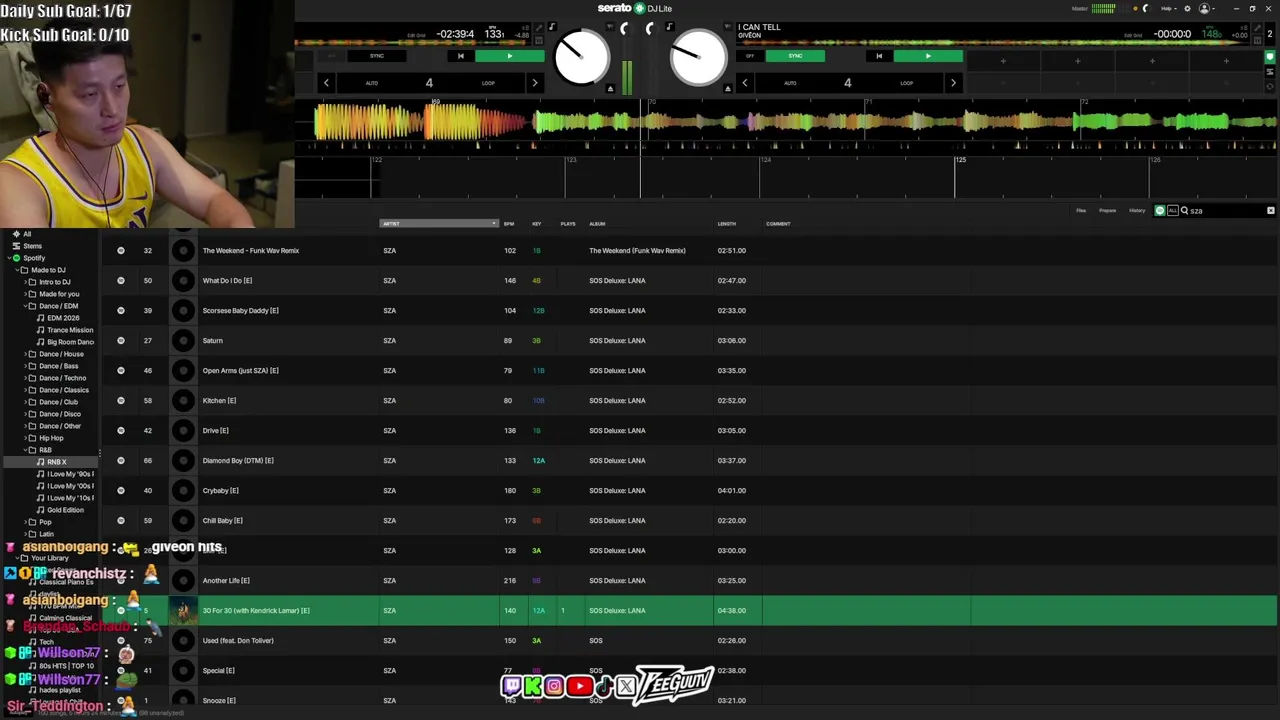
Task: Click album art of 30 For 30 track
Action: 183,610
